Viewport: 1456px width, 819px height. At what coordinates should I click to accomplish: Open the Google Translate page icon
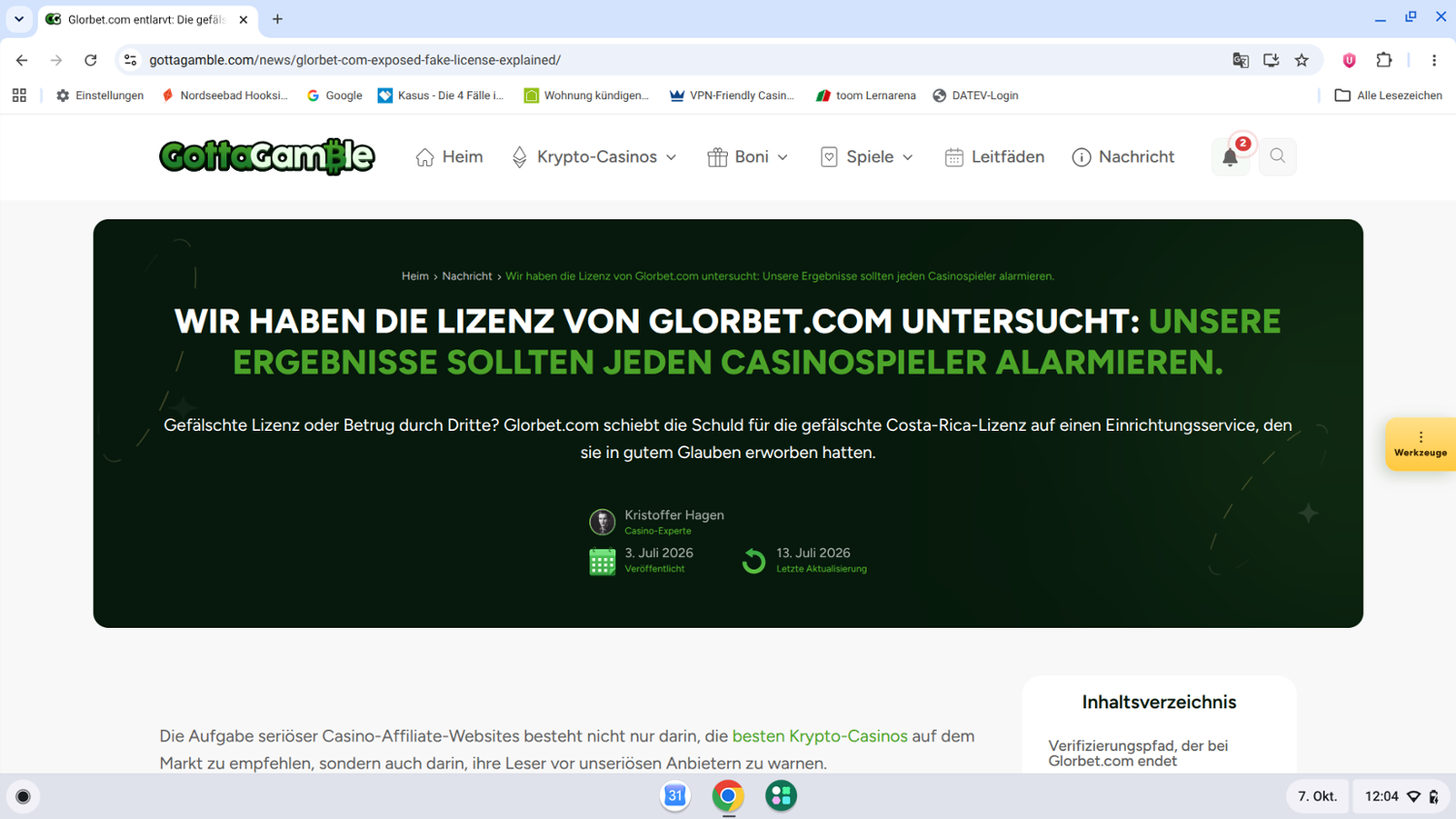click(x=1241, y=60)
